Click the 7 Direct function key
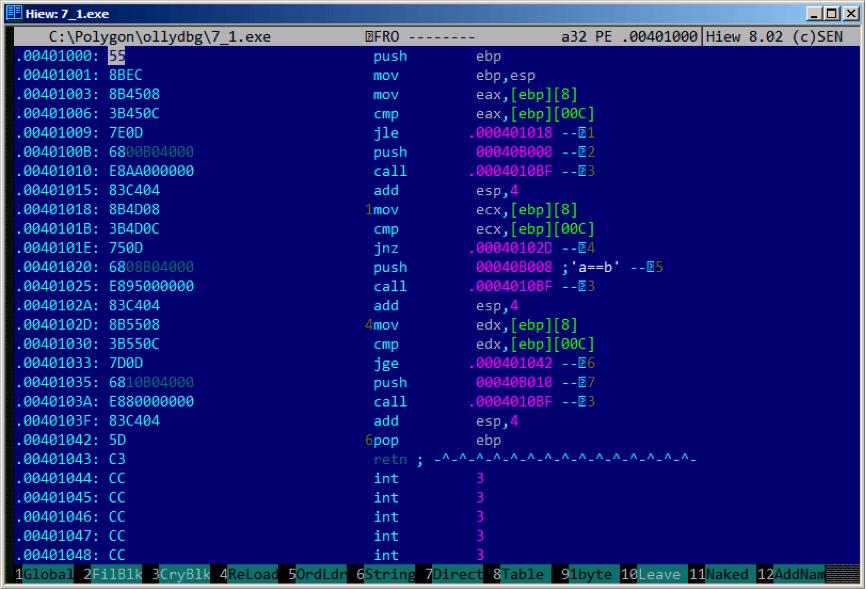This screenshot has width=866, height=589. pos(453,574)
